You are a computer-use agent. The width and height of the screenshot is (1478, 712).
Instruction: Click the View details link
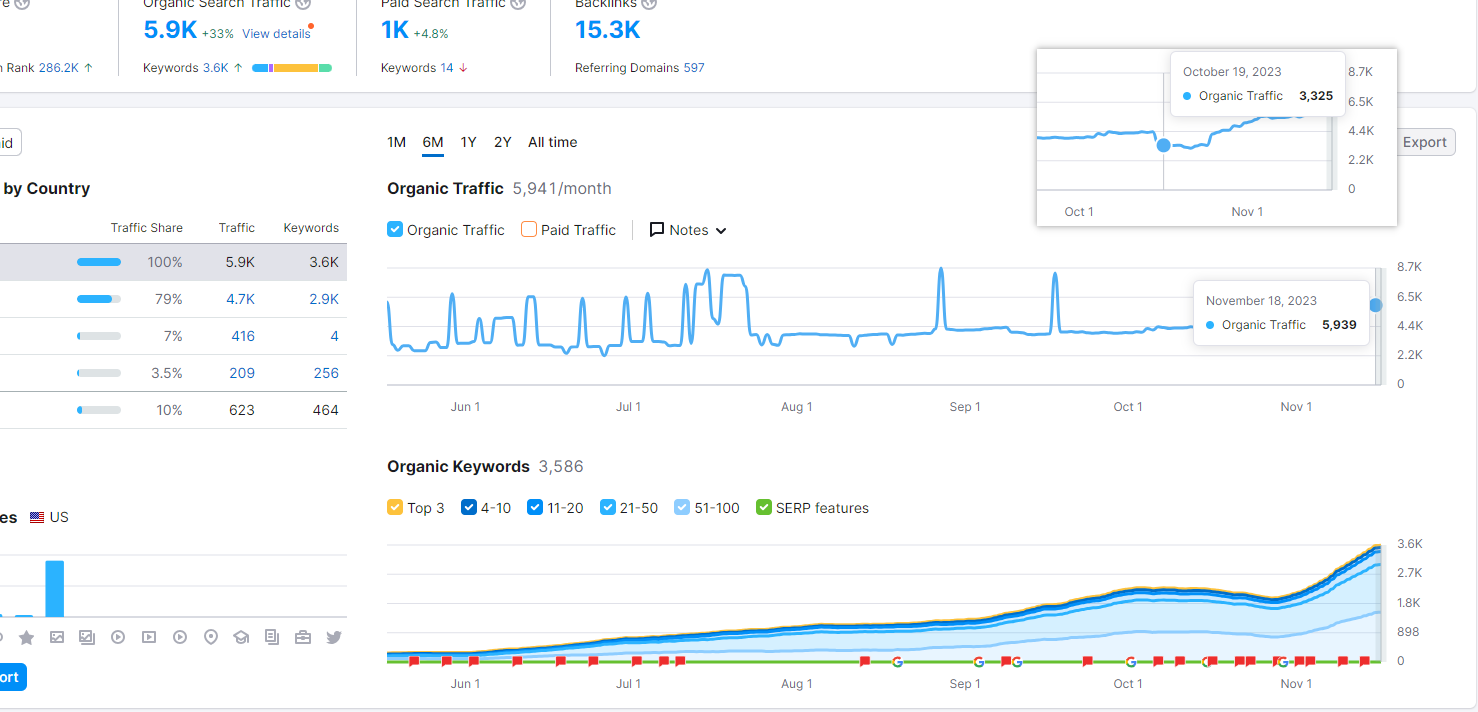(276, 34)
